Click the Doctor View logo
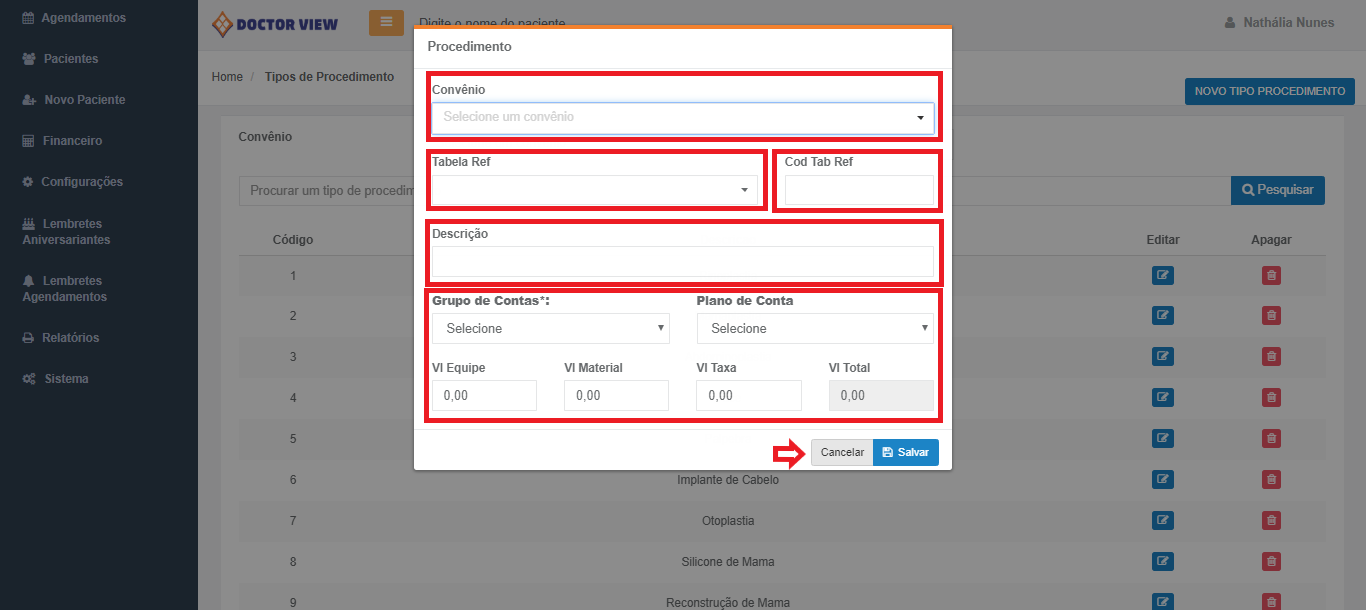The width and height of the screenshot is (1366, 610). click(276, 24)
